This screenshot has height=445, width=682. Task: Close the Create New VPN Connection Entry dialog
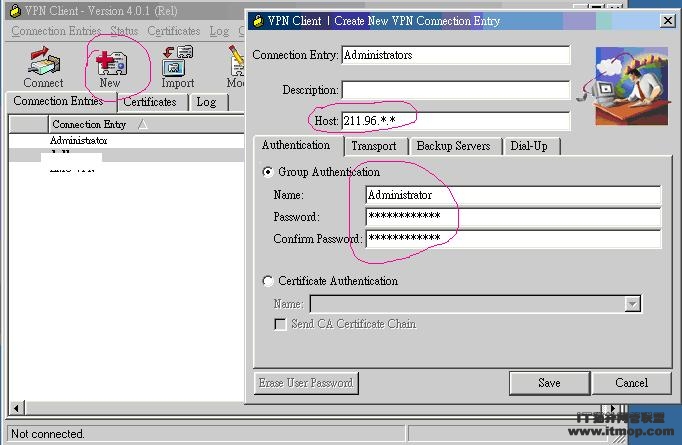[x=667, y=20]
